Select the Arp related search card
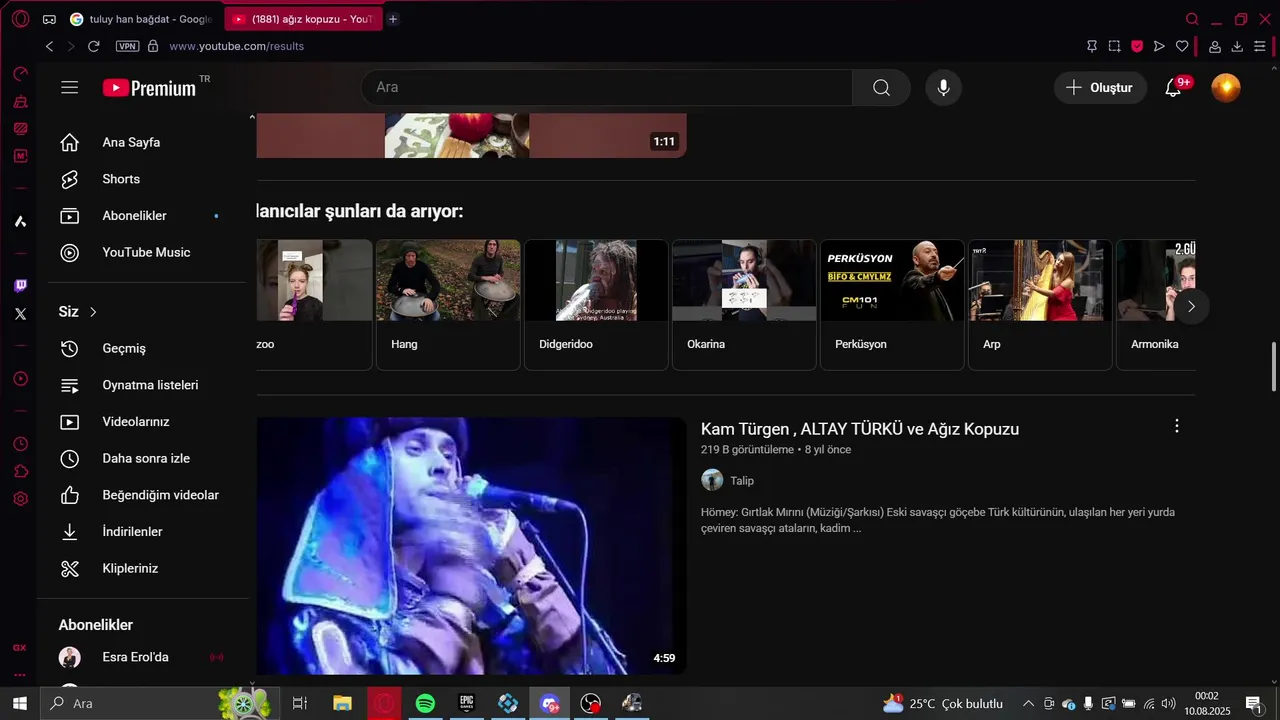The image size is (1280, 720). click(x=1040, y=305)
